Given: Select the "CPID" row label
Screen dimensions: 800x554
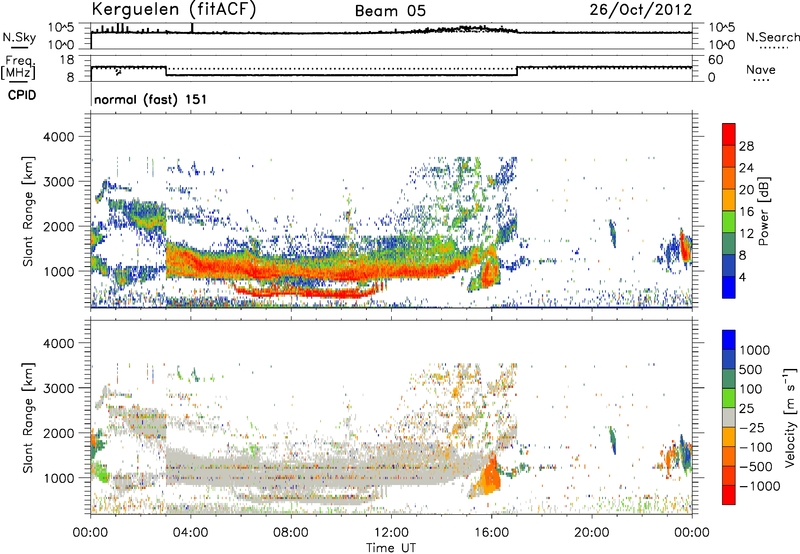Looking at the screenshot, I should pyautogui.click(x=22, y=95).
